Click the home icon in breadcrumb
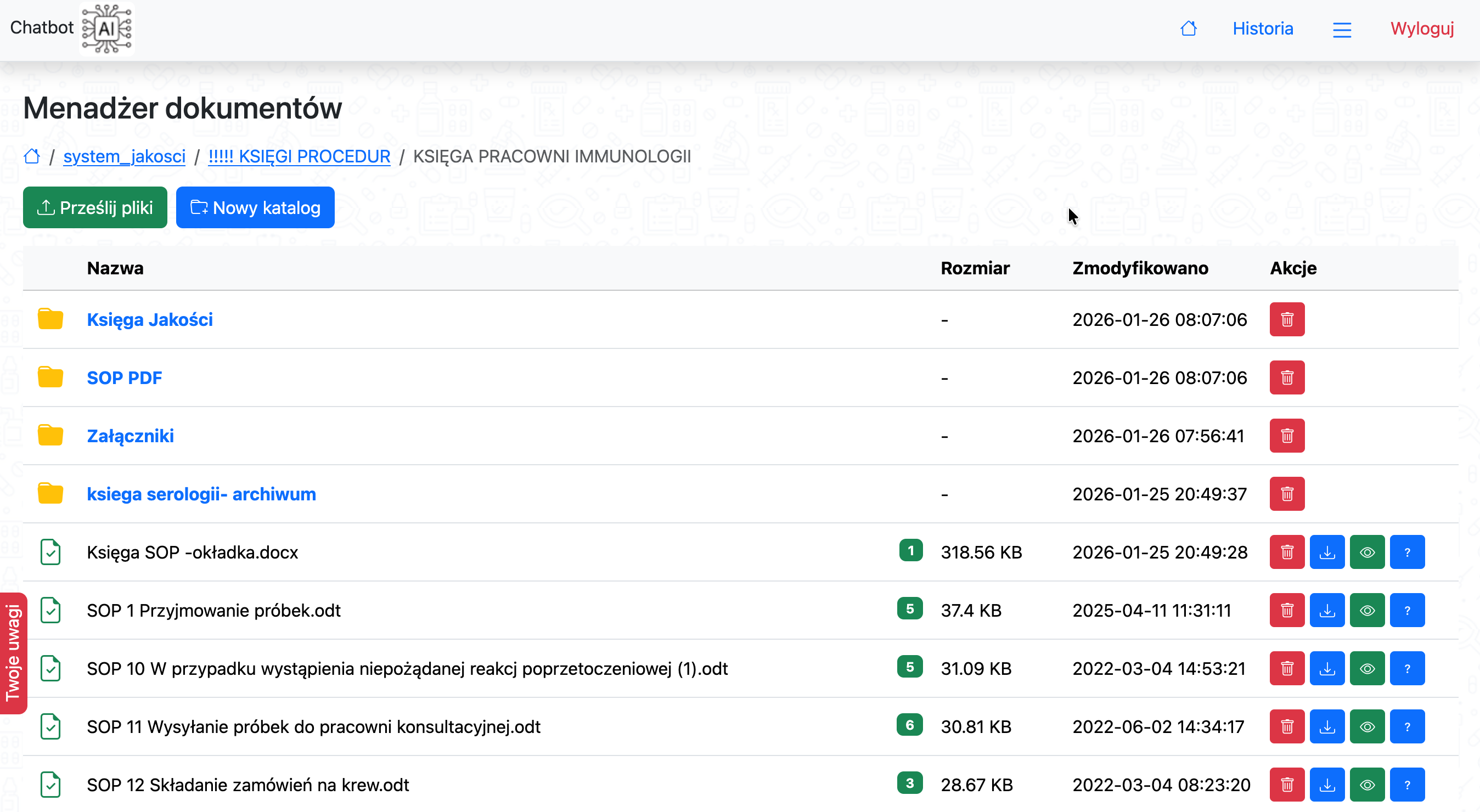The width and height of the screenshot is (1480, 812). (32, 156)
